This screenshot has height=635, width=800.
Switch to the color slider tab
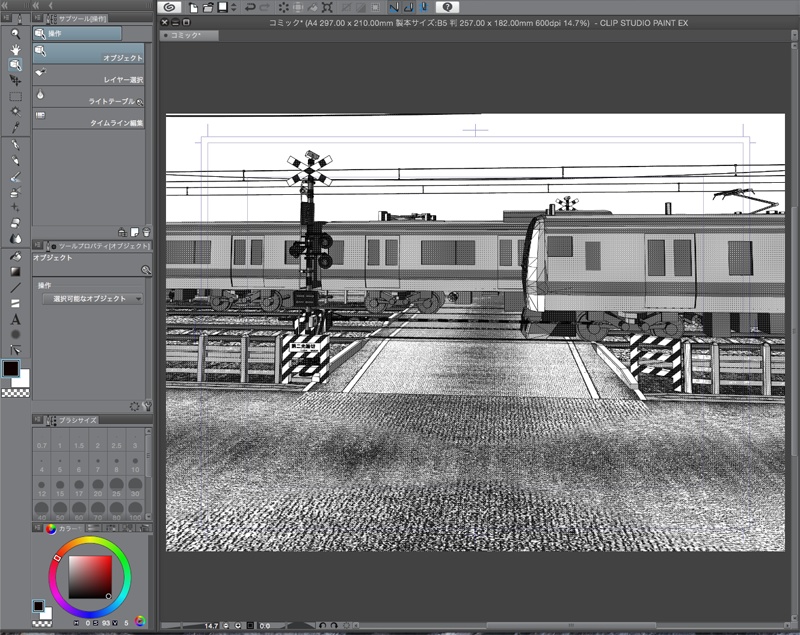[x=94, y=528]
